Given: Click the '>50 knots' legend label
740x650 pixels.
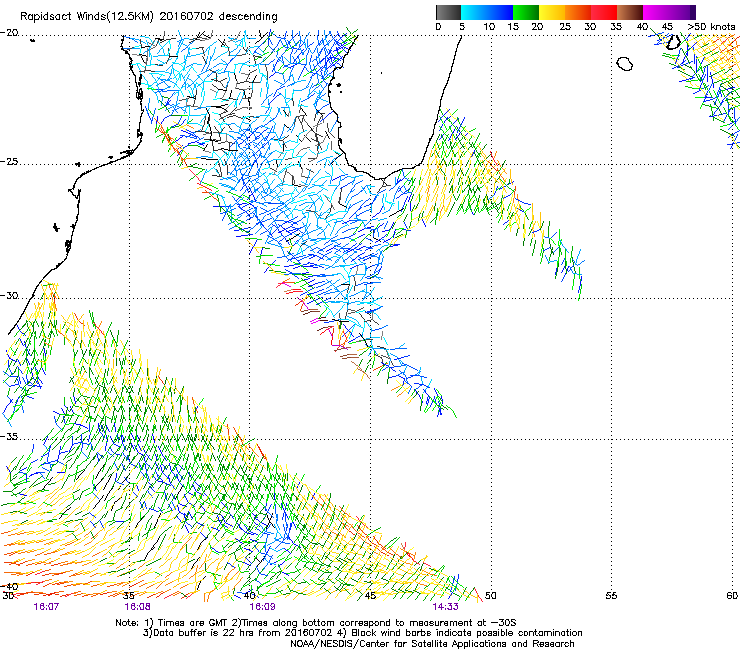Looking at the screenshot, I should [x=711, y=27].
